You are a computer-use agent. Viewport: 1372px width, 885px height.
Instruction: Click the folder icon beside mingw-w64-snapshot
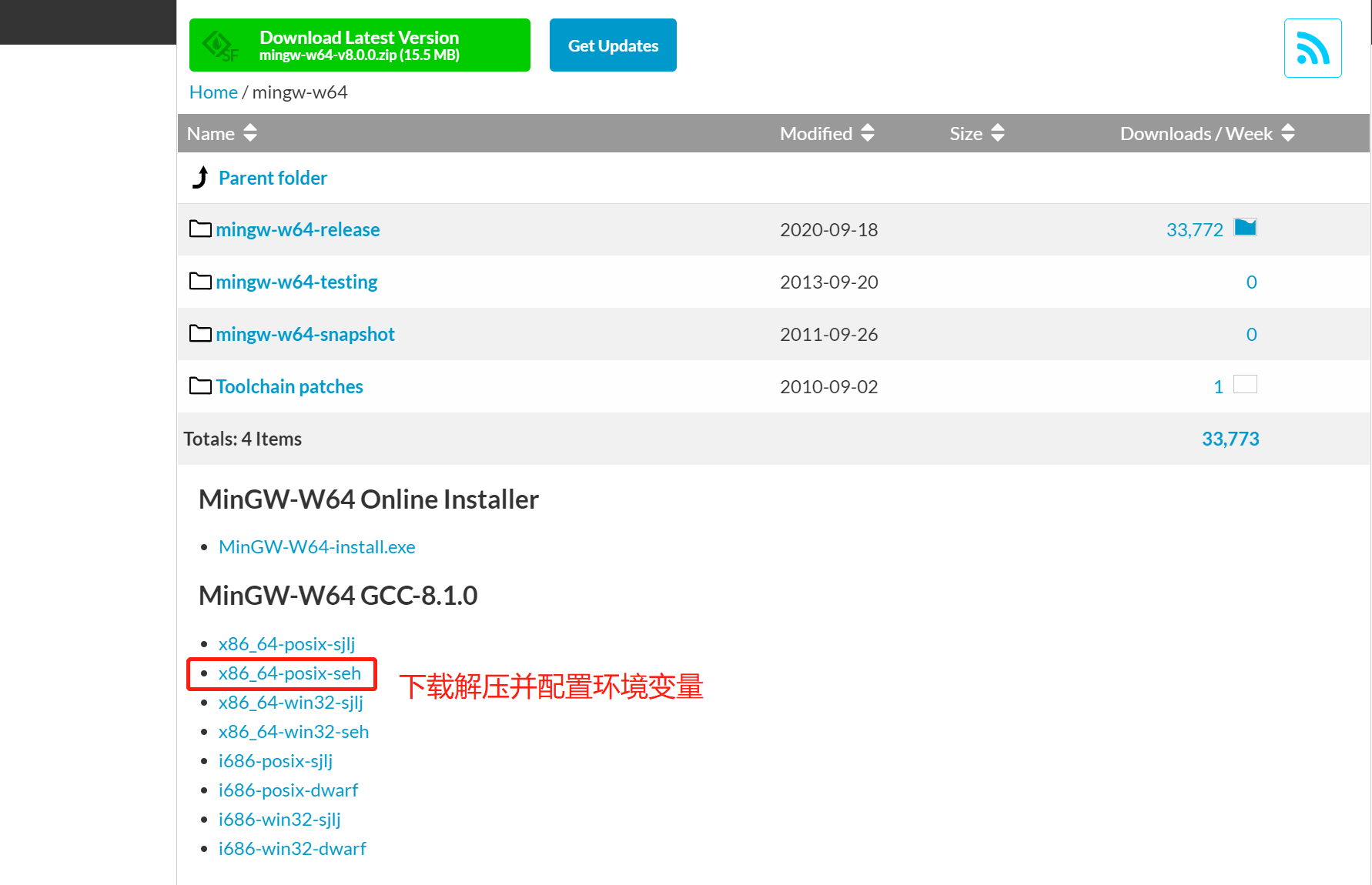tap(199, 333)
